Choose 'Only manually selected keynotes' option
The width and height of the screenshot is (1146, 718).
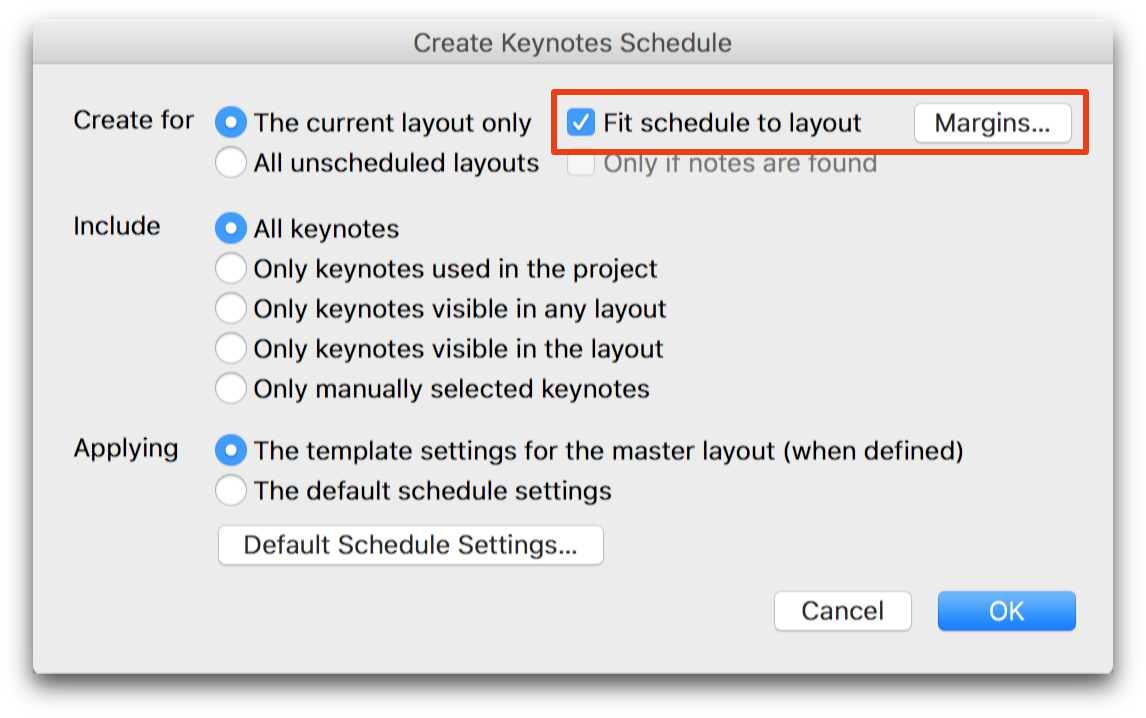(x=231, y=389)
